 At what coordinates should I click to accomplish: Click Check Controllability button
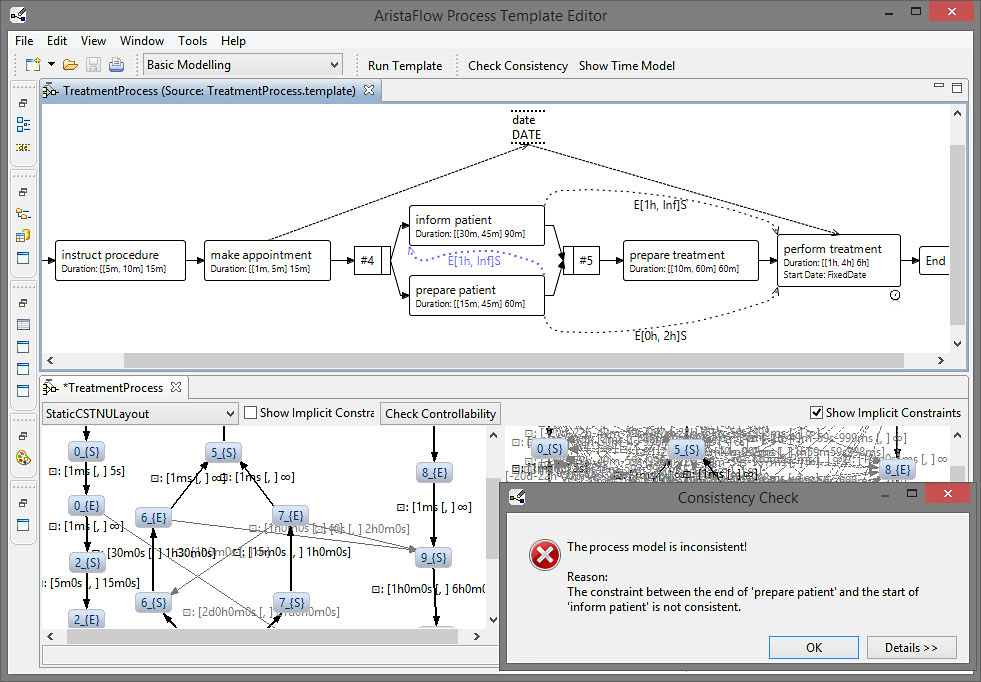440,414
